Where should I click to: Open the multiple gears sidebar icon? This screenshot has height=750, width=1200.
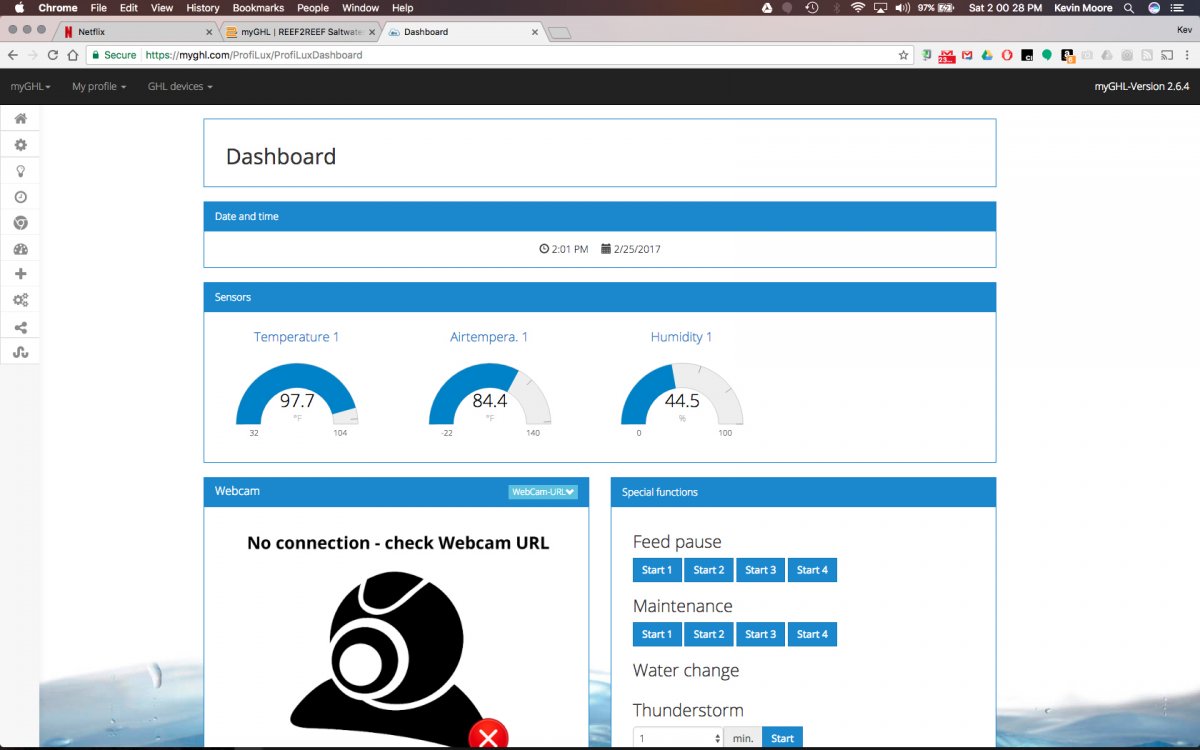(x=20, y=300)
